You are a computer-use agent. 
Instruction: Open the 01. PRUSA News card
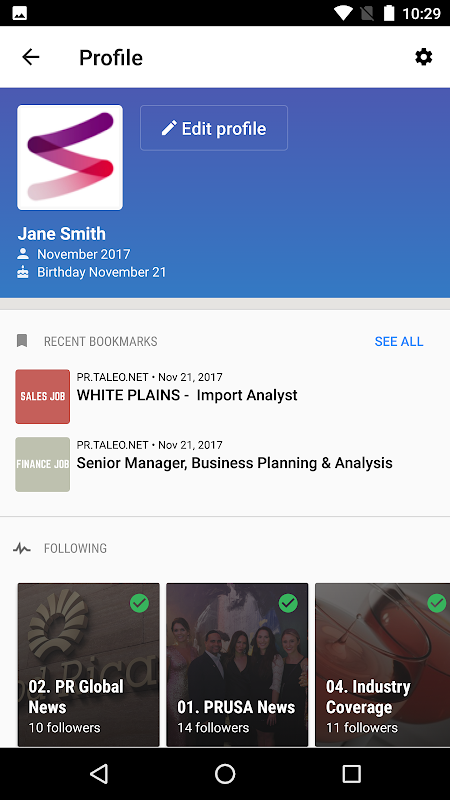(x=237, y=665)
